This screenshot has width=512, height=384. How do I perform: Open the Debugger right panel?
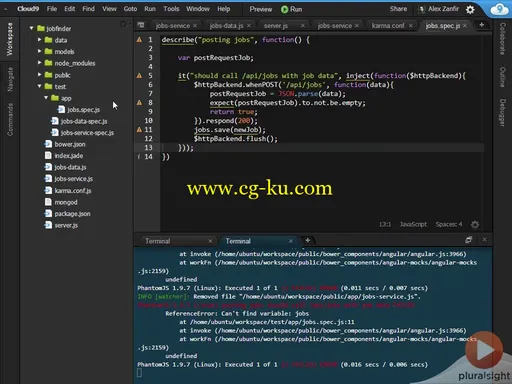point(502,113)
